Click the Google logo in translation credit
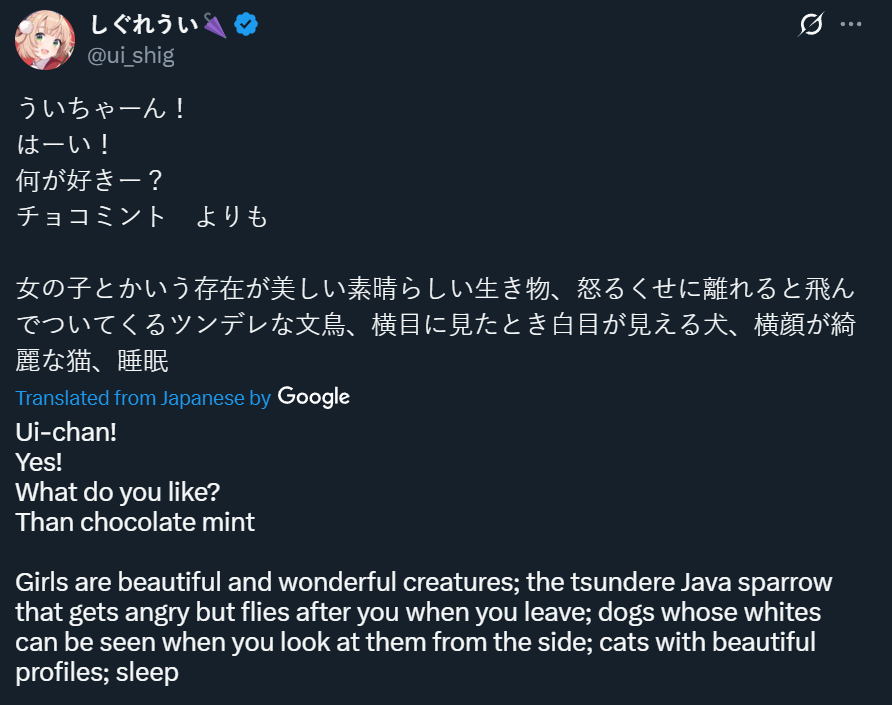Image resolution: width=892 pixels, height=705 pixels. pos(313,397)
